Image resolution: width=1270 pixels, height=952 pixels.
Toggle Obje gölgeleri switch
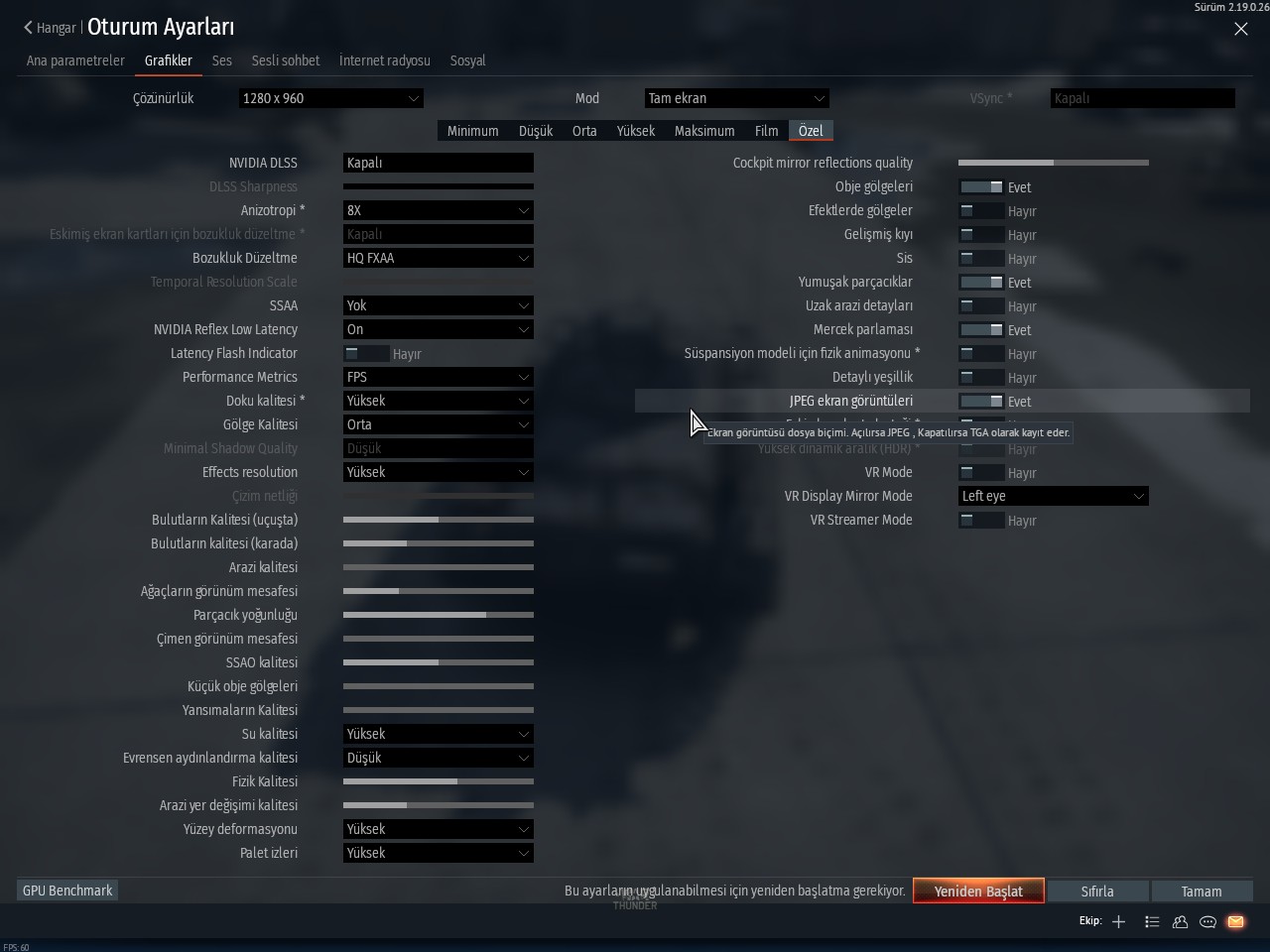click(x=981, y=186)
